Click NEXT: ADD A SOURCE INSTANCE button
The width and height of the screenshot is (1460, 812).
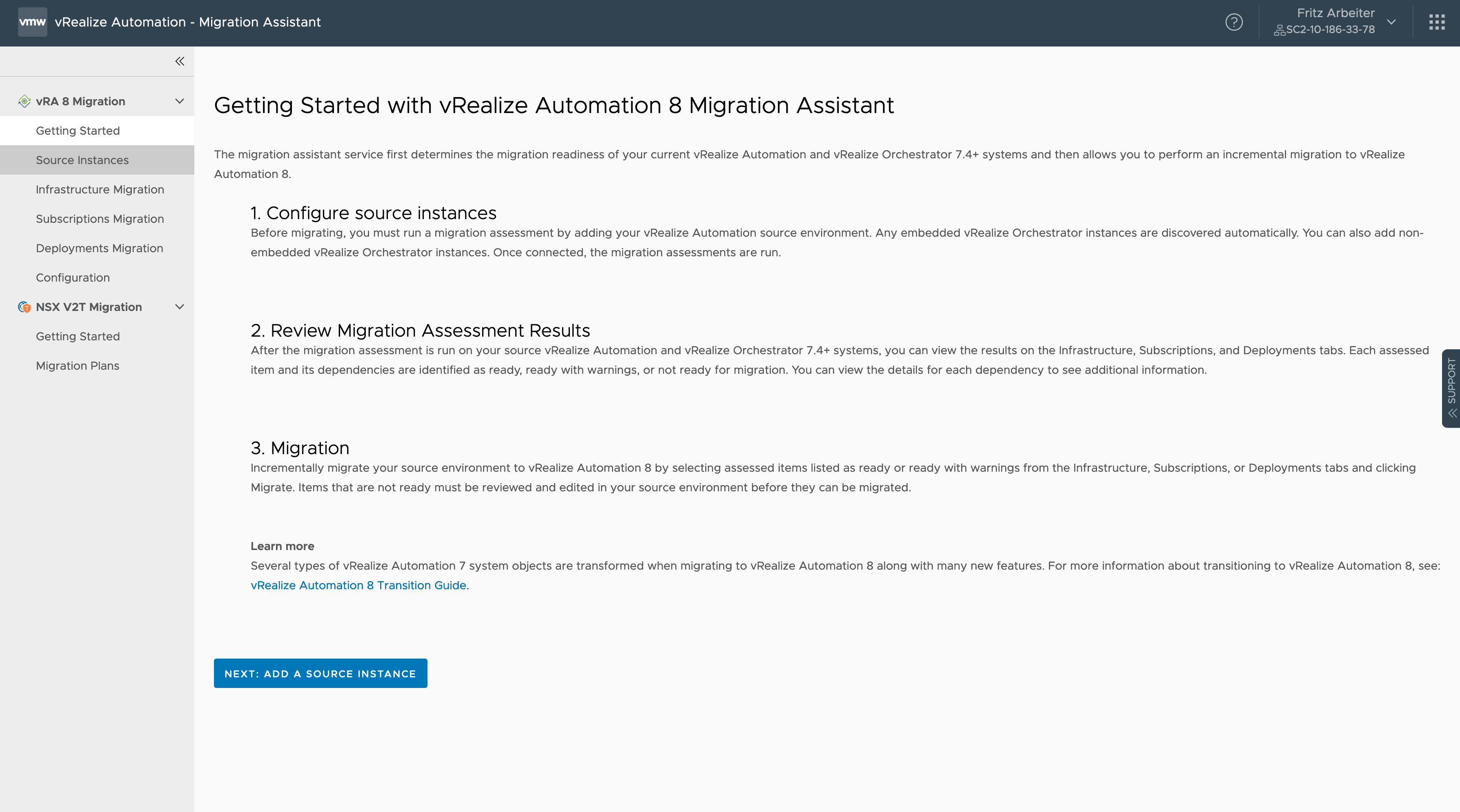pos(320,673)
